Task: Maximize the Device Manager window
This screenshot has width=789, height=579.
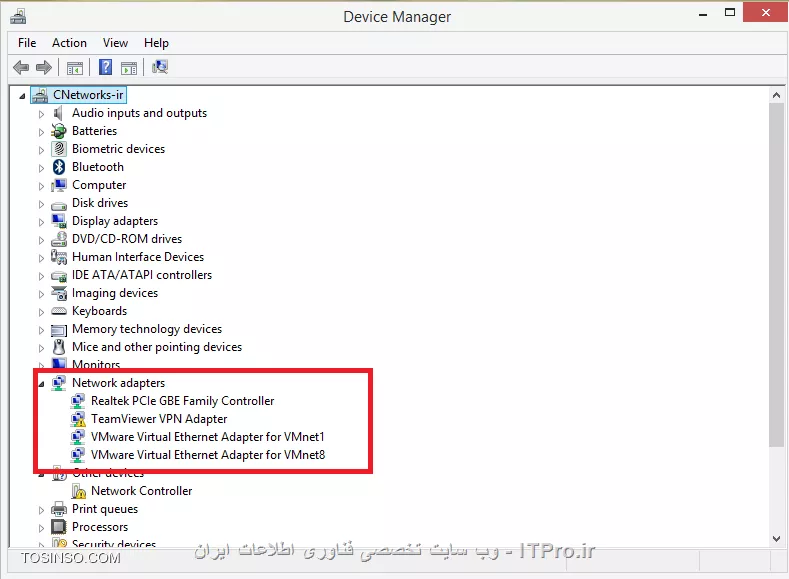Action: click(730, 13)
